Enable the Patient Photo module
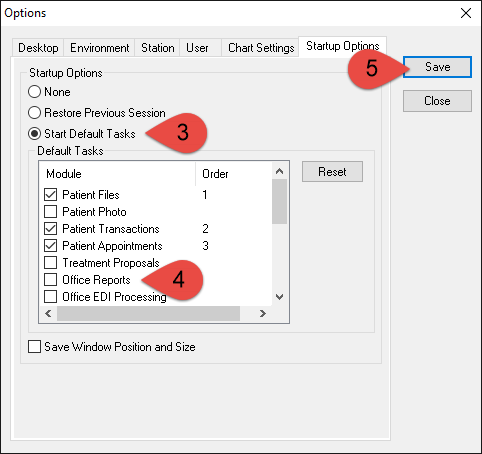482x454 pixels. [x=50, y=212]
